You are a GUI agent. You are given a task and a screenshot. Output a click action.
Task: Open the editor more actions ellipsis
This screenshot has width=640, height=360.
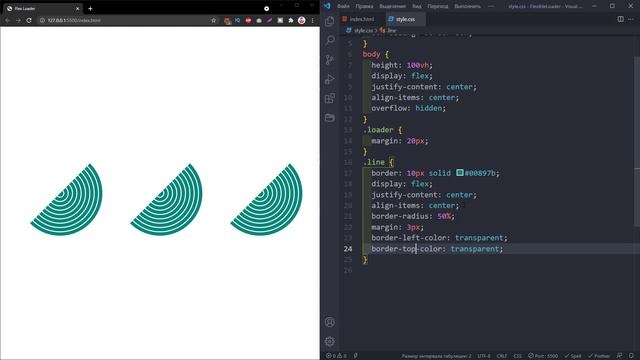click(631, 19)
